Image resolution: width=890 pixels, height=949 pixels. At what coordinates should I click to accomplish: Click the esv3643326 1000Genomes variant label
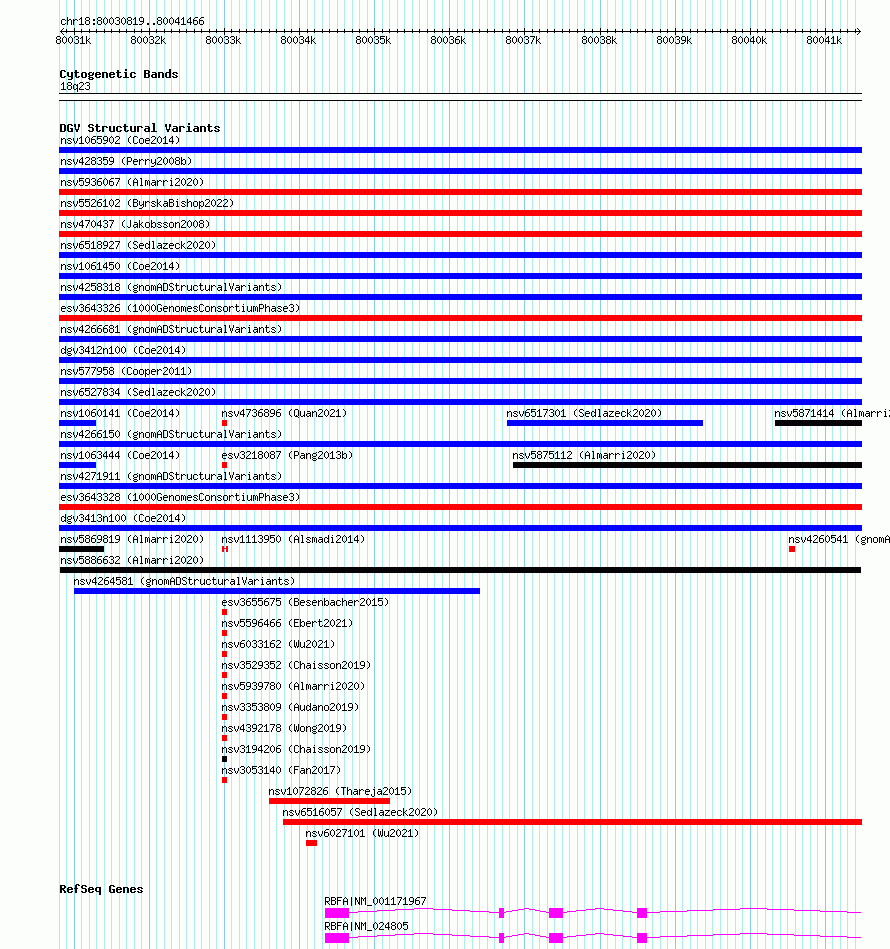click(180, 309)
